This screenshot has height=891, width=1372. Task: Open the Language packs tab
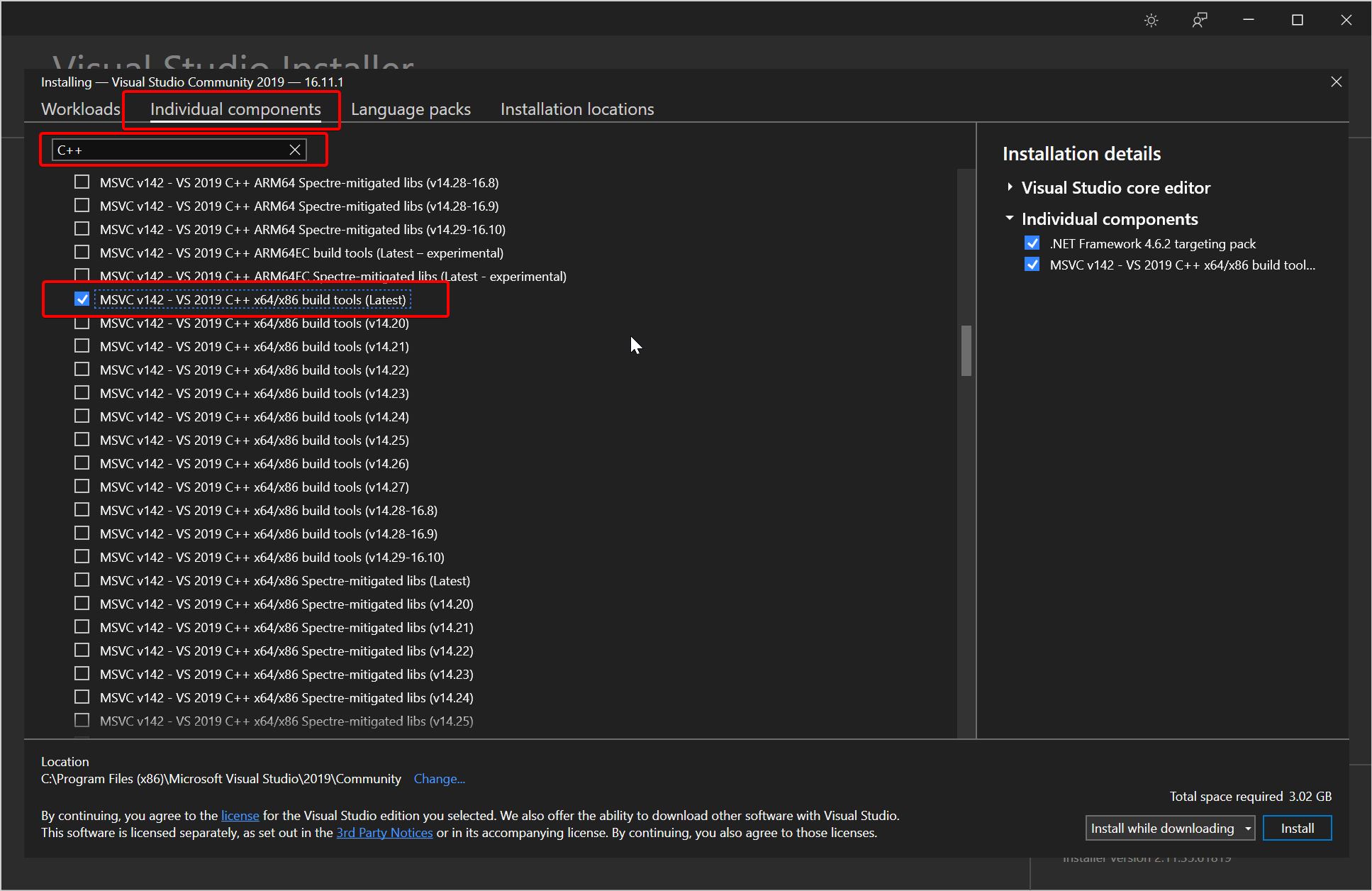(411, 109)
